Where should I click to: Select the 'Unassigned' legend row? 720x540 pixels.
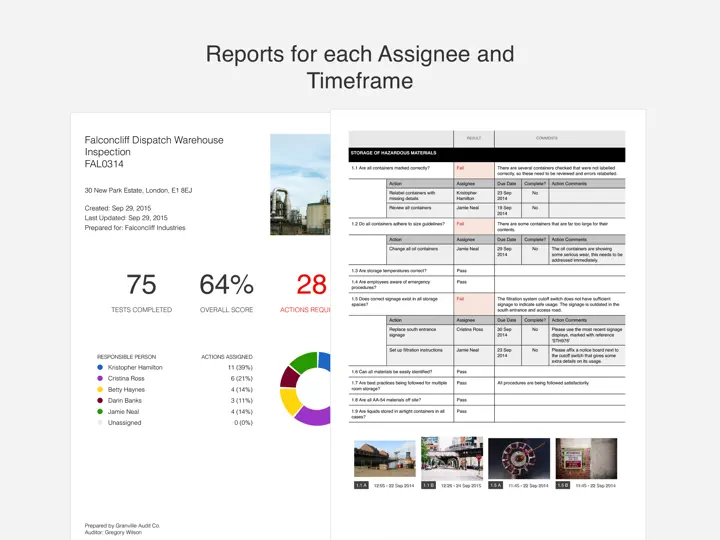pyautogui.click(x=124, y=422)
